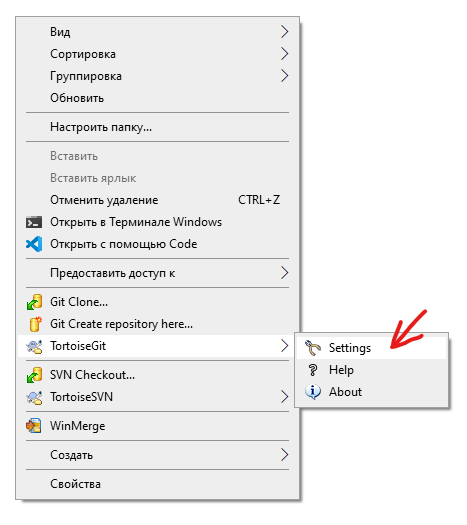
Task: Click the Git Clone icon
Action: click(34, 302)
